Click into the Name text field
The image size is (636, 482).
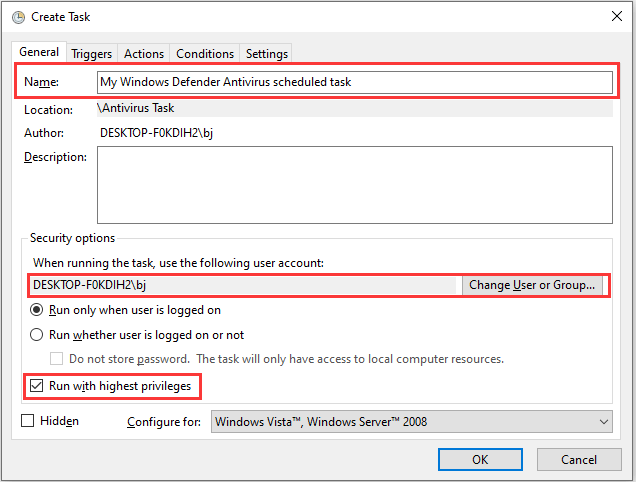tap(354, 82)
